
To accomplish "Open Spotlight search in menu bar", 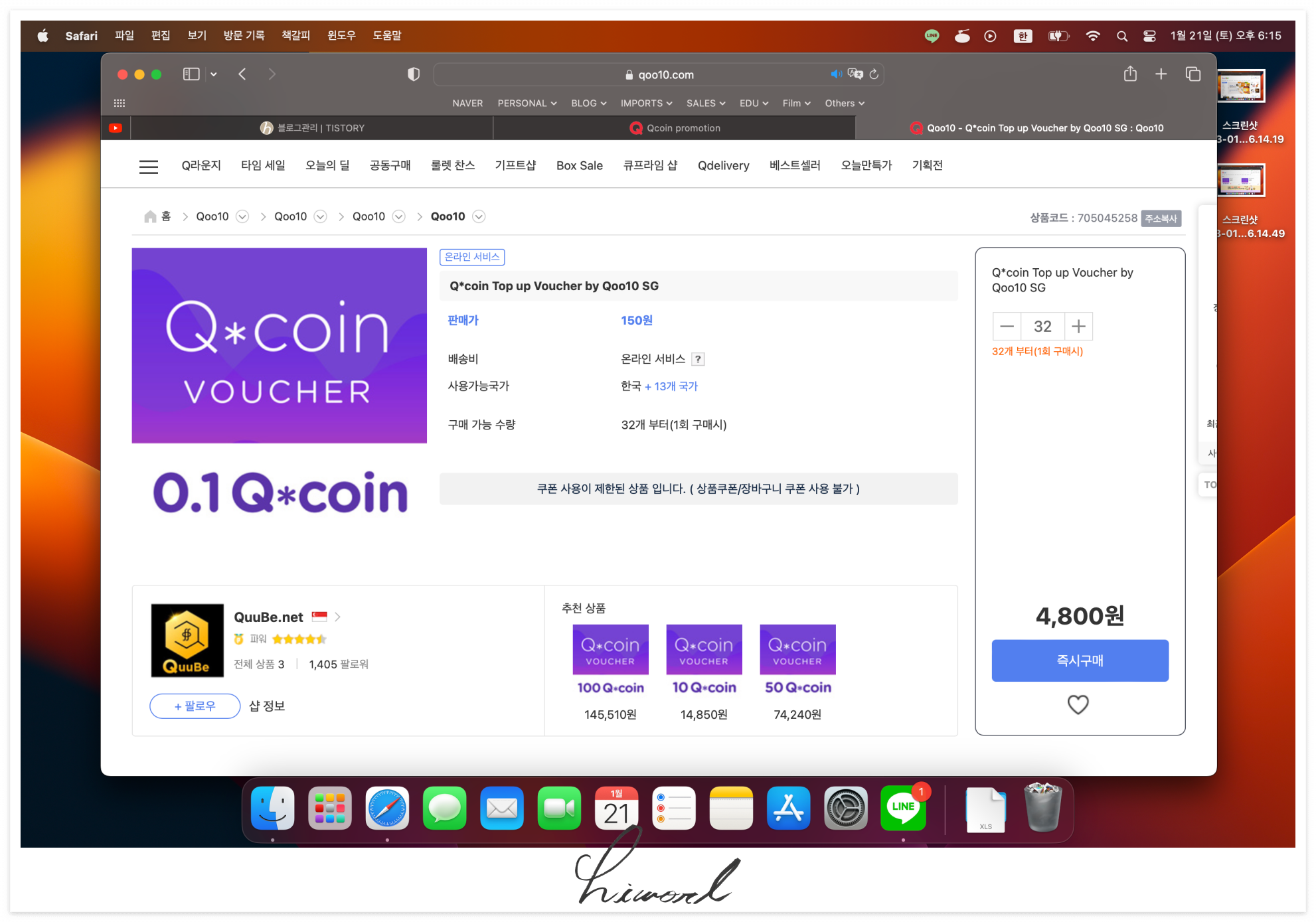I will 1121,36.
